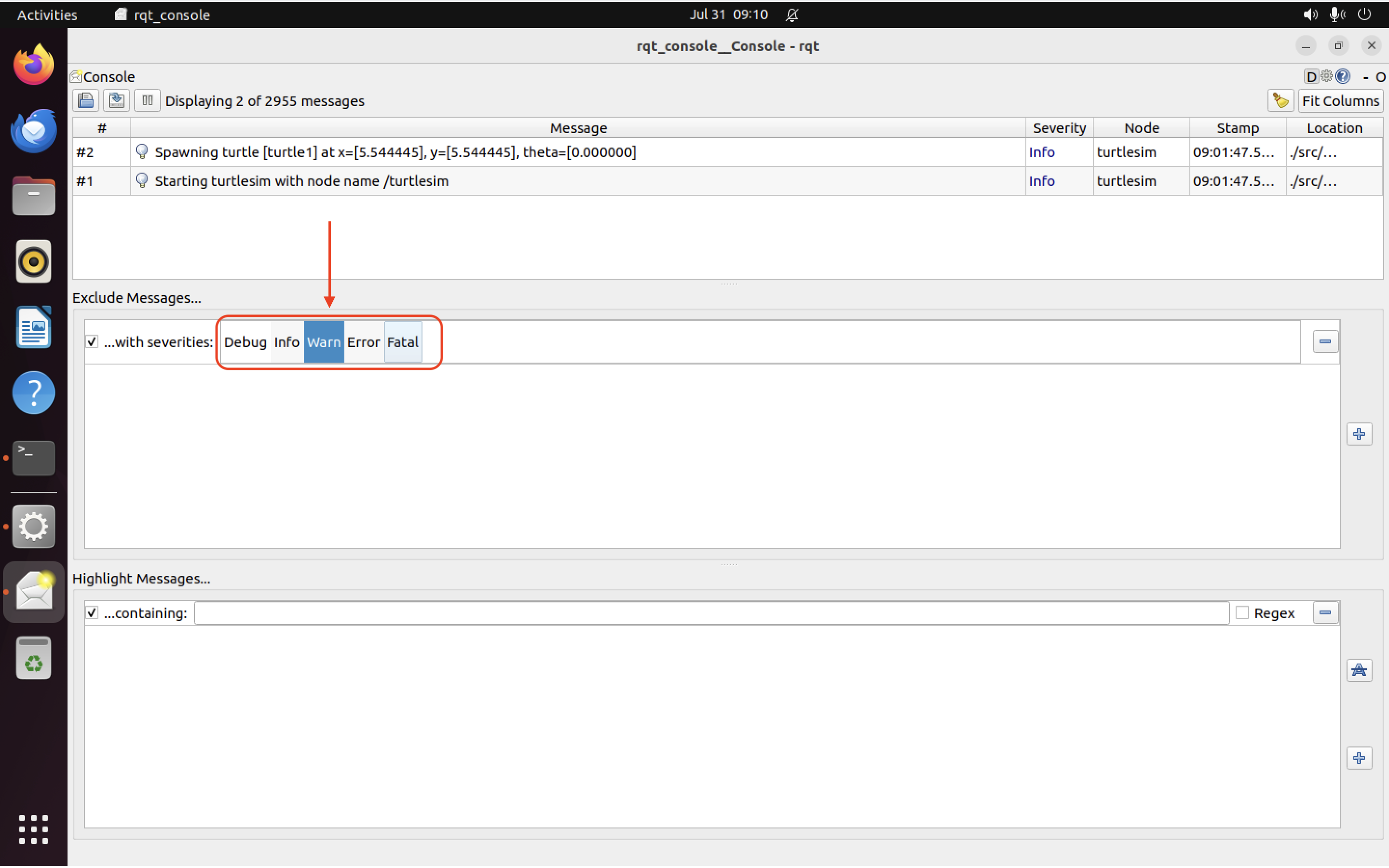Remove the severities filter using the minus icon

1325,341
